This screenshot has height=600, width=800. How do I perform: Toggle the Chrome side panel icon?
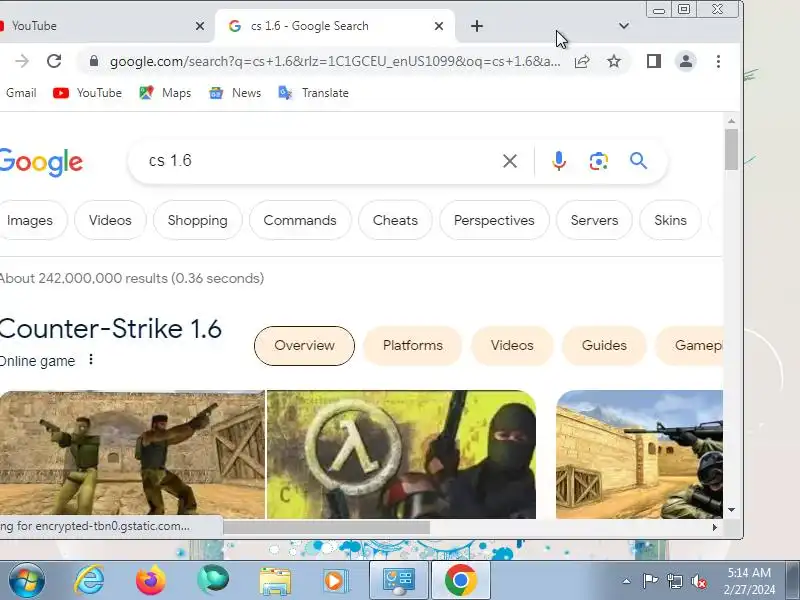click(654, 61)
